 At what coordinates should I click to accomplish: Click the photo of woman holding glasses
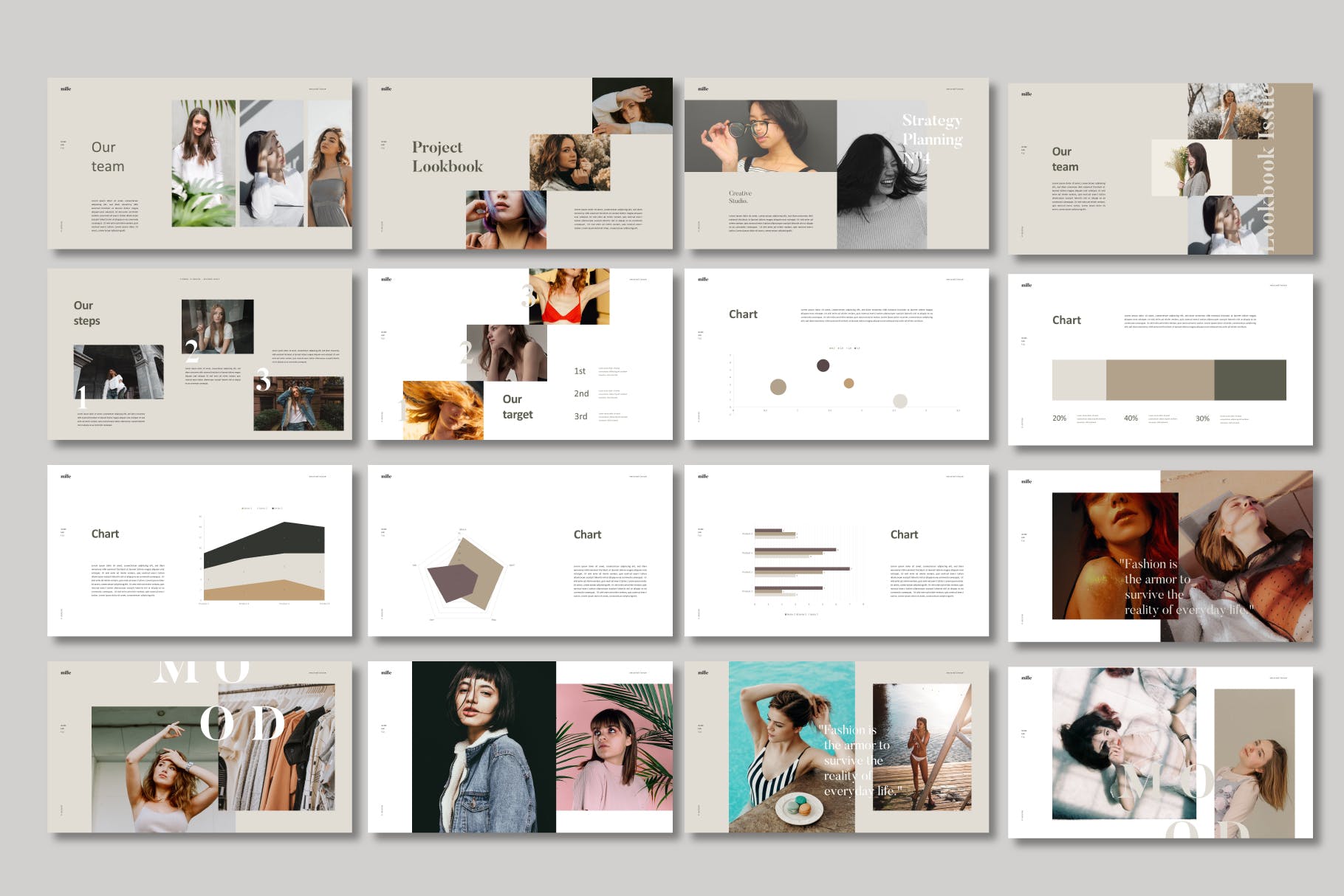click(760, 136)
